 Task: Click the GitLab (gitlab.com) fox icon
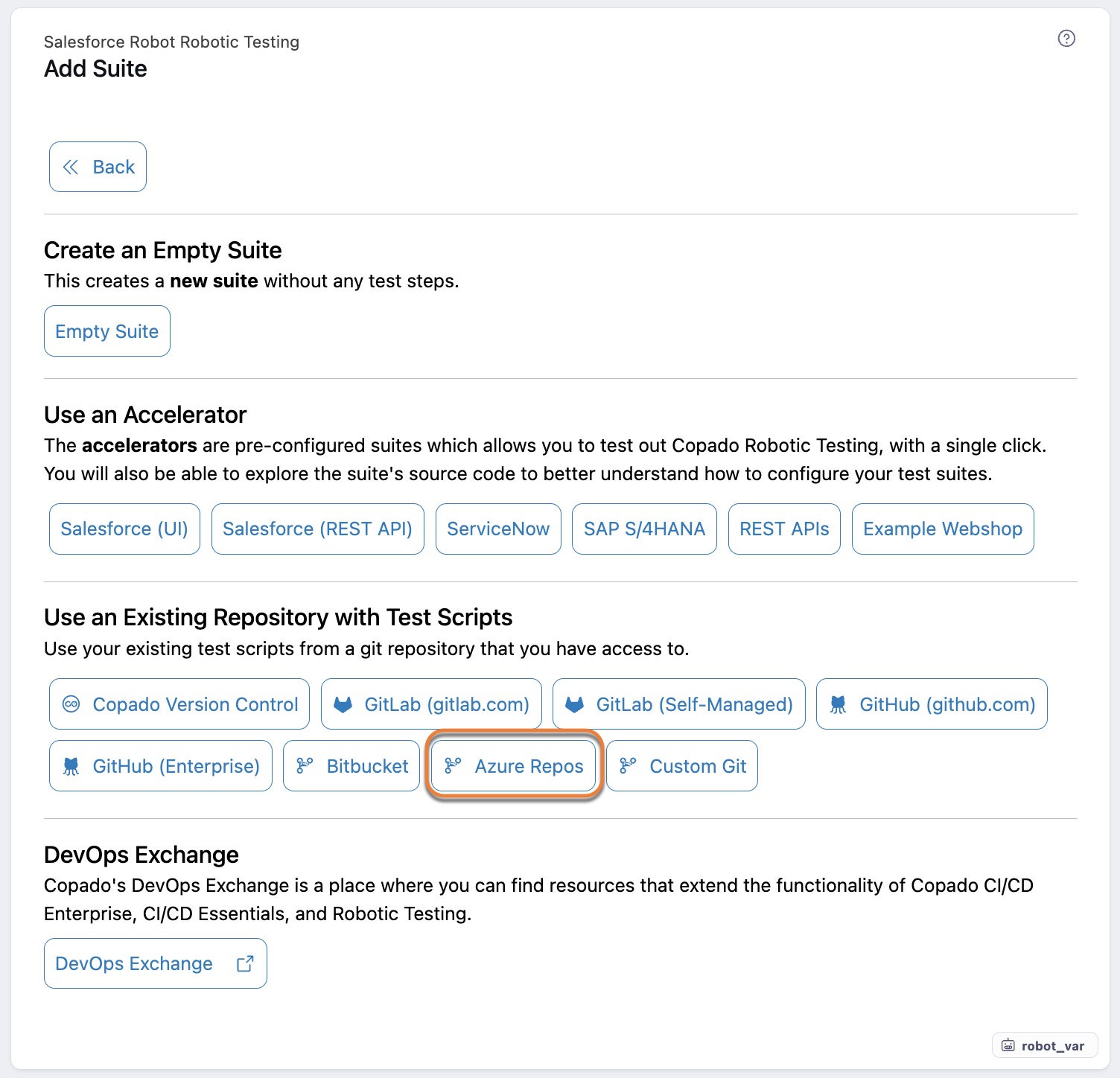tap(343, 704)
